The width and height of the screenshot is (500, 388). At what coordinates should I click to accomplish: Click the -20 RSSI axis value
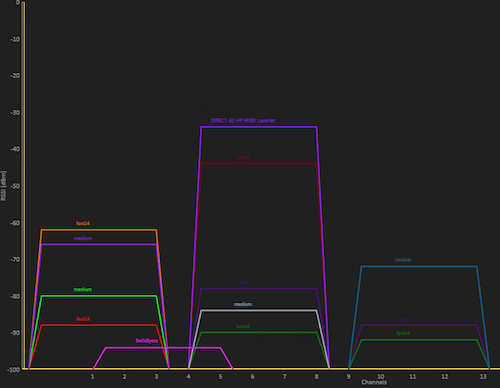click(x=15, y=76)
